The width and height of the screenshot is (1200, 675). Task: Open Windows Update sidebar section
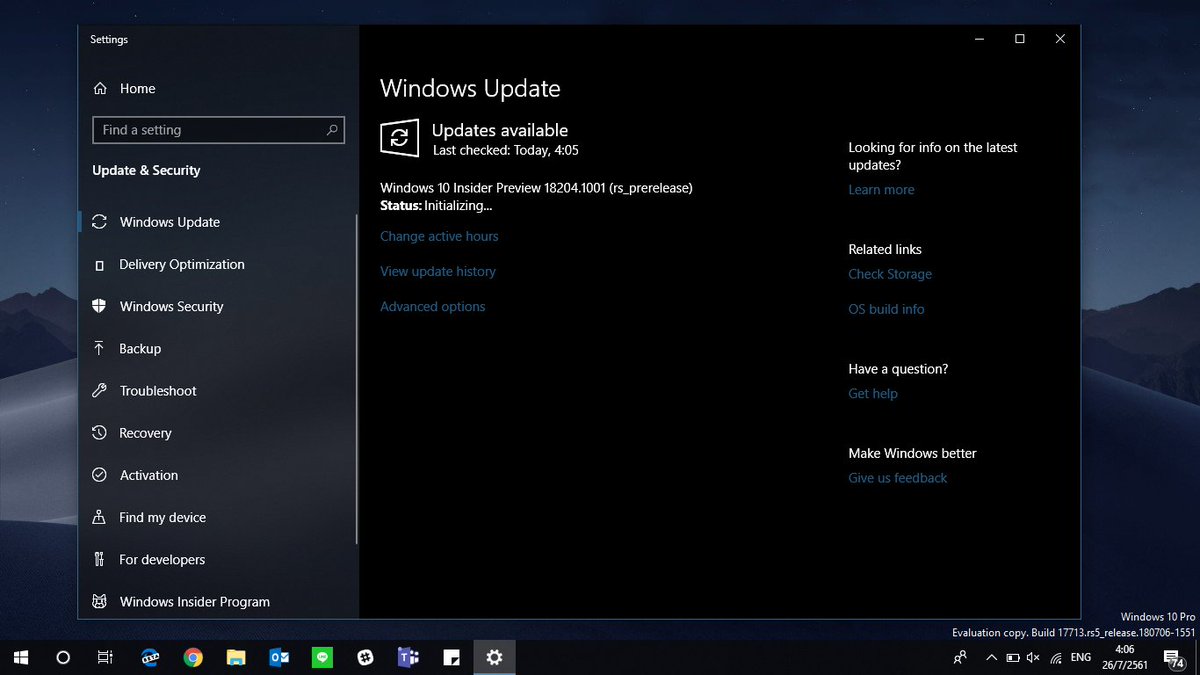click(x=218, y=222)
